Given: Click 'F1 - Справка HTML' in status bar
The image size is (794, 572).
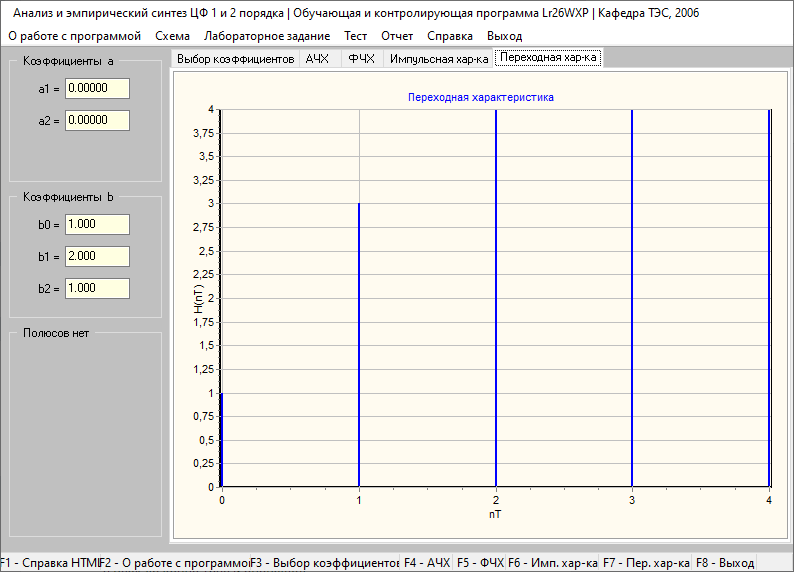Looking at the screenshot, I should coord(50,563).
